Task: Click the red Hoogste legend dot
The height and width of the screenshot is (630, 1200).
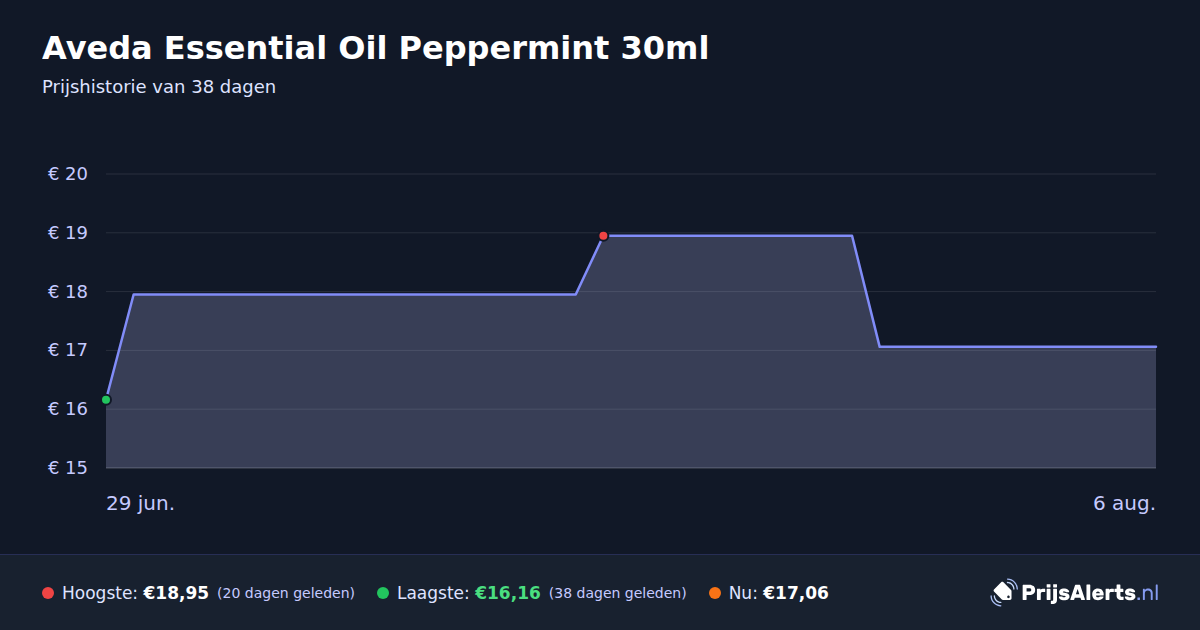Action: [48, 593]
